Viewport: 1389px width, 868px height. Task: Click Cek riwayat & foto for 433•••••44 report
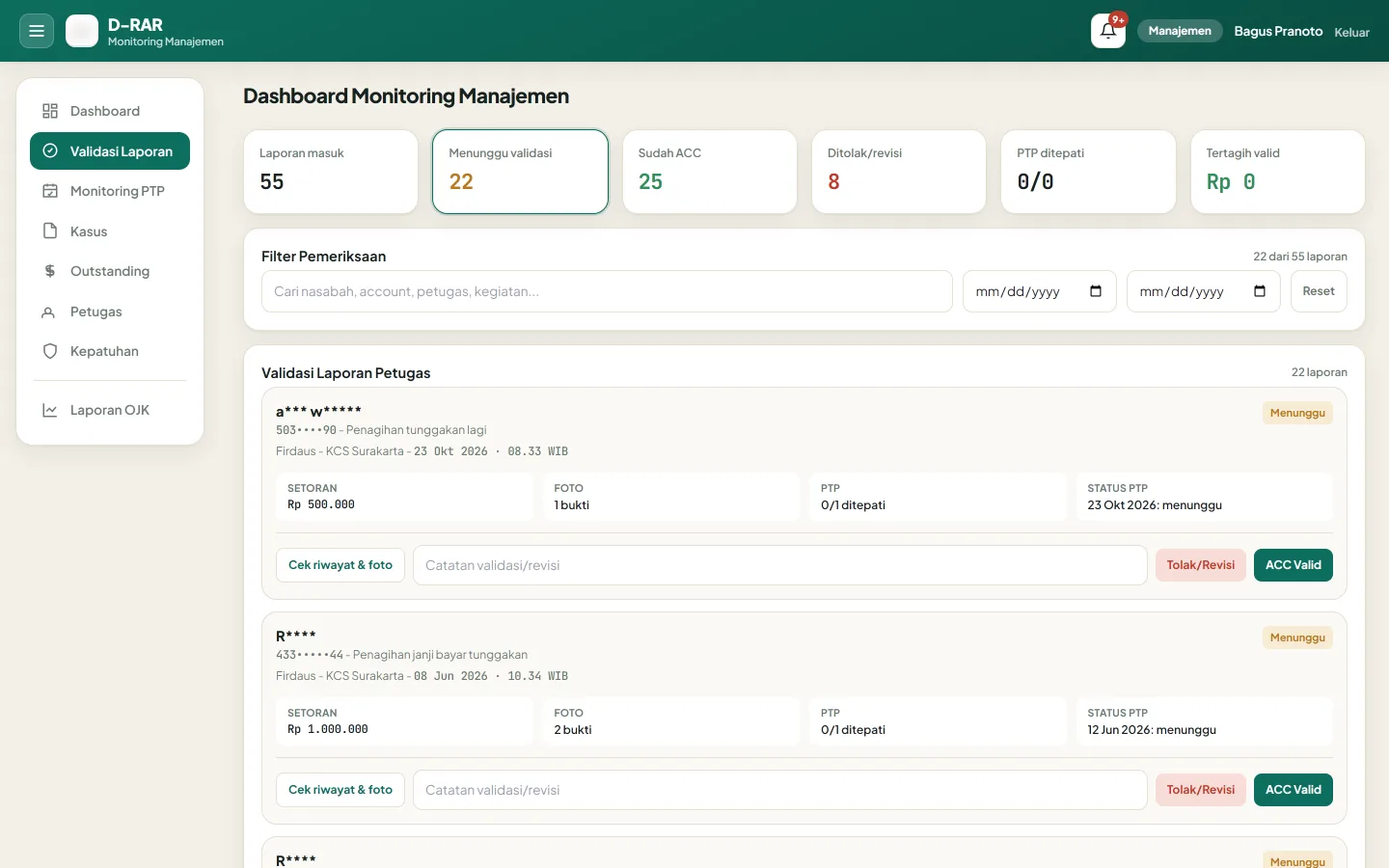pyautogui.click(x=340, y=790)
